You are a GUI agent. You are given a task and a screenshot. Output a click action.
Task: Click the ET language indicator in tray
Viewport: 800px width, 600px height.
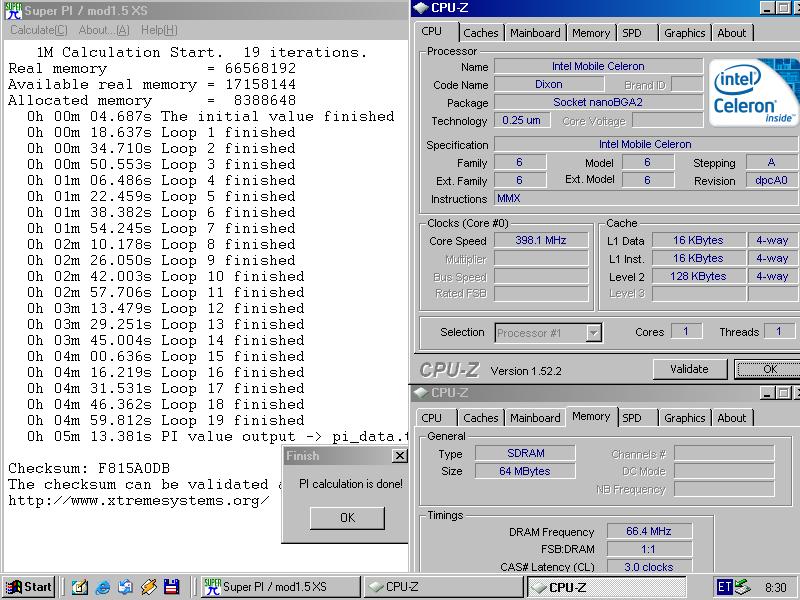pyautogui.click(x=724, y=587)
